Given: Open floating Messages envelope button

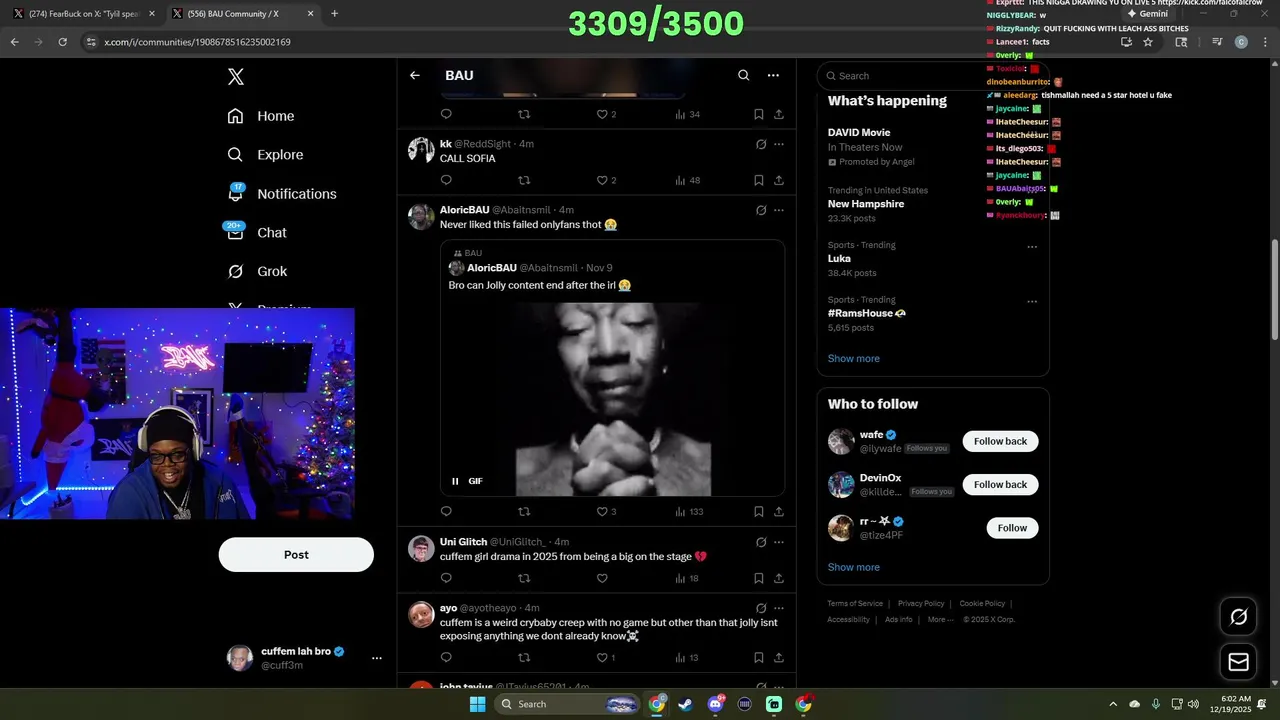Looking at the screenshot, I should pyautogui.click(x=1238, y=662).
